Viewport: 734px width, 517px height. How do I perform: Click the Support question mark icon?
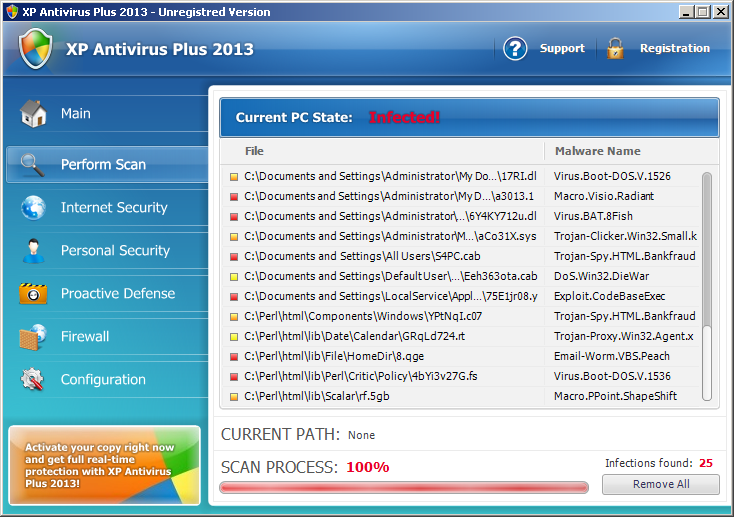tap(515, 48)
